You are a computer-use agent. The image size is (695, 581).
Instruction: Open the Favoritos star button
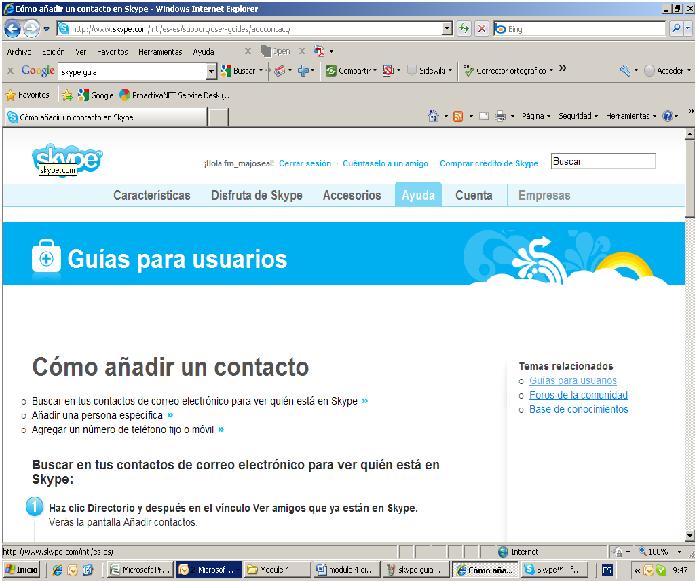(27, 95)
